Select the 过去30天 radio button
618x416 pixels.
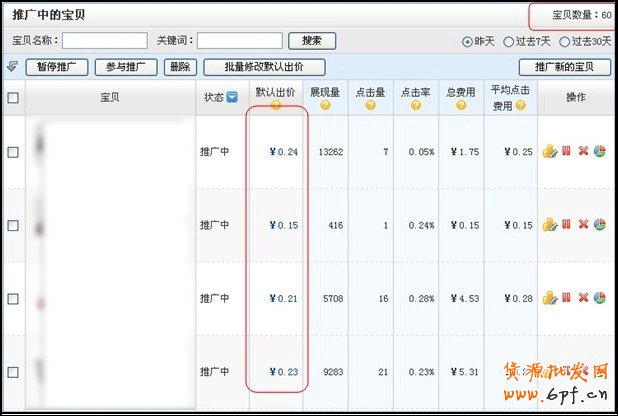click(564, 42)
